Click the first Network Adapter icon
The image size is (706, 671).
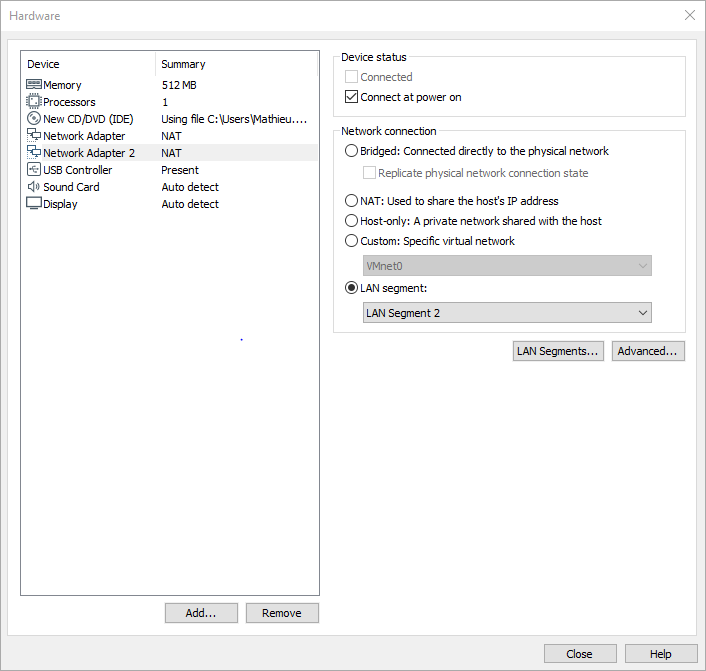pyautogui.click(x=33, y=136)
